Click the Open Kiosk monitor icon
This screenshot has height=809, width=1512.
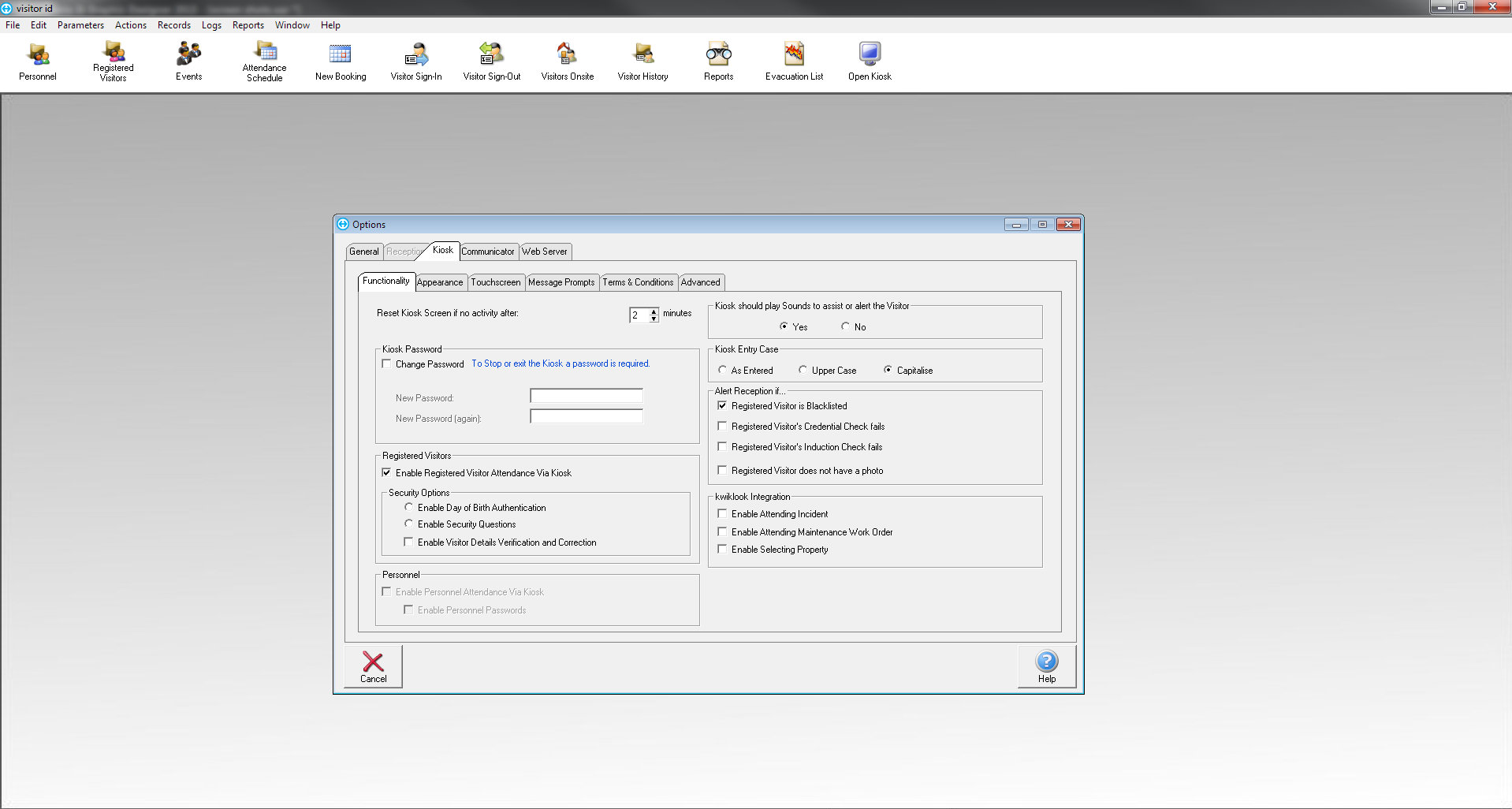[x=870, y=62]
